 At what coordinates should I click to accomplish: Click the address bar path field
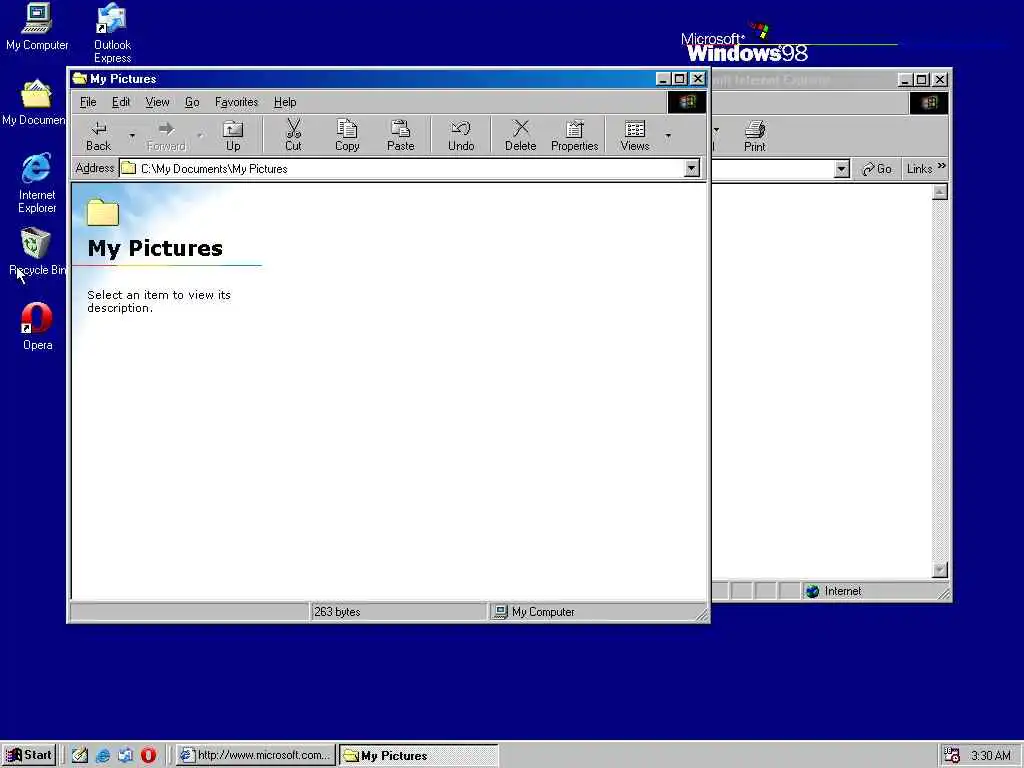click(x=402, y=168)
